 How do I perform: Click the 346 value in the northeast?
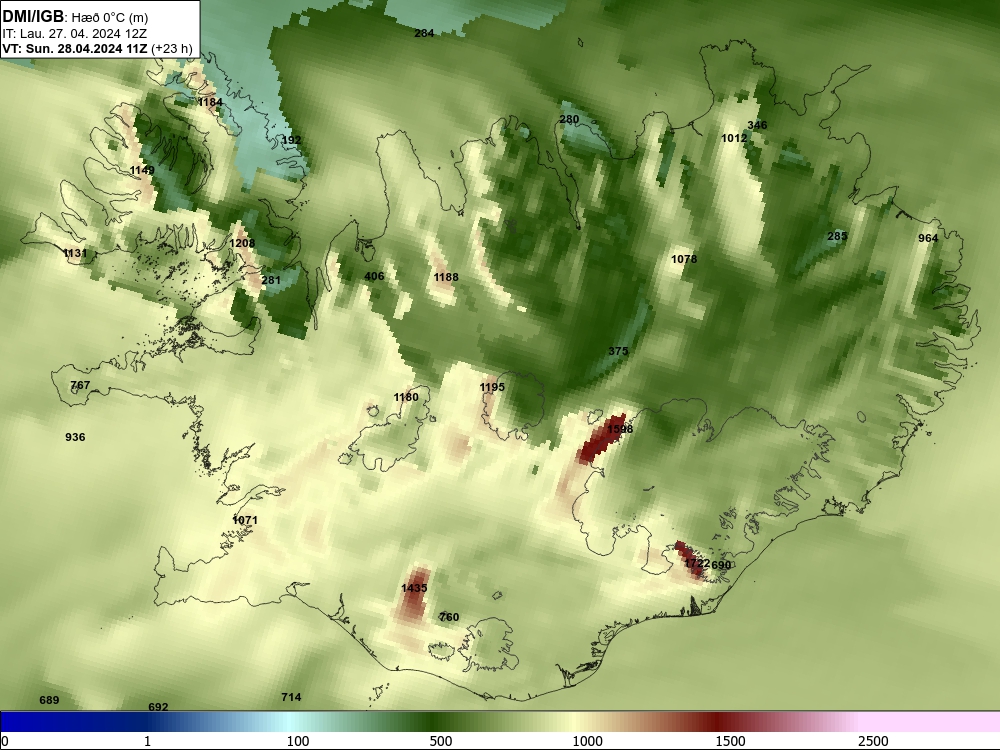pyautogui.click(x=757, y=125)
